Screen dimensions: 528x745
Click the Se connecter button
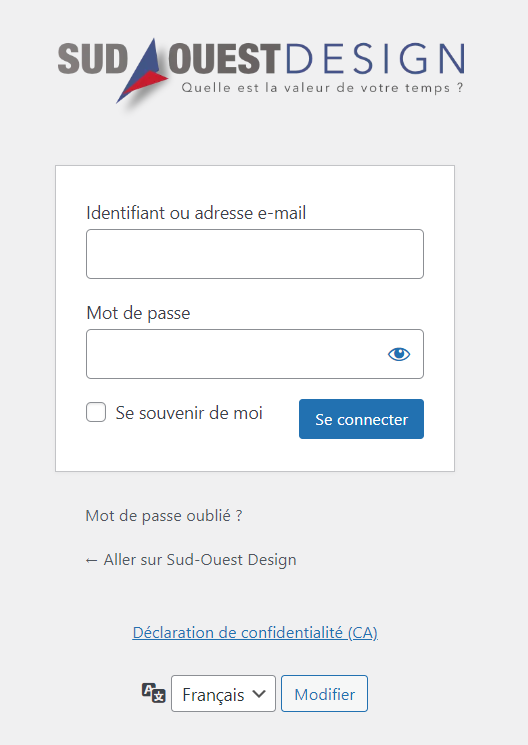coord(361,419)
